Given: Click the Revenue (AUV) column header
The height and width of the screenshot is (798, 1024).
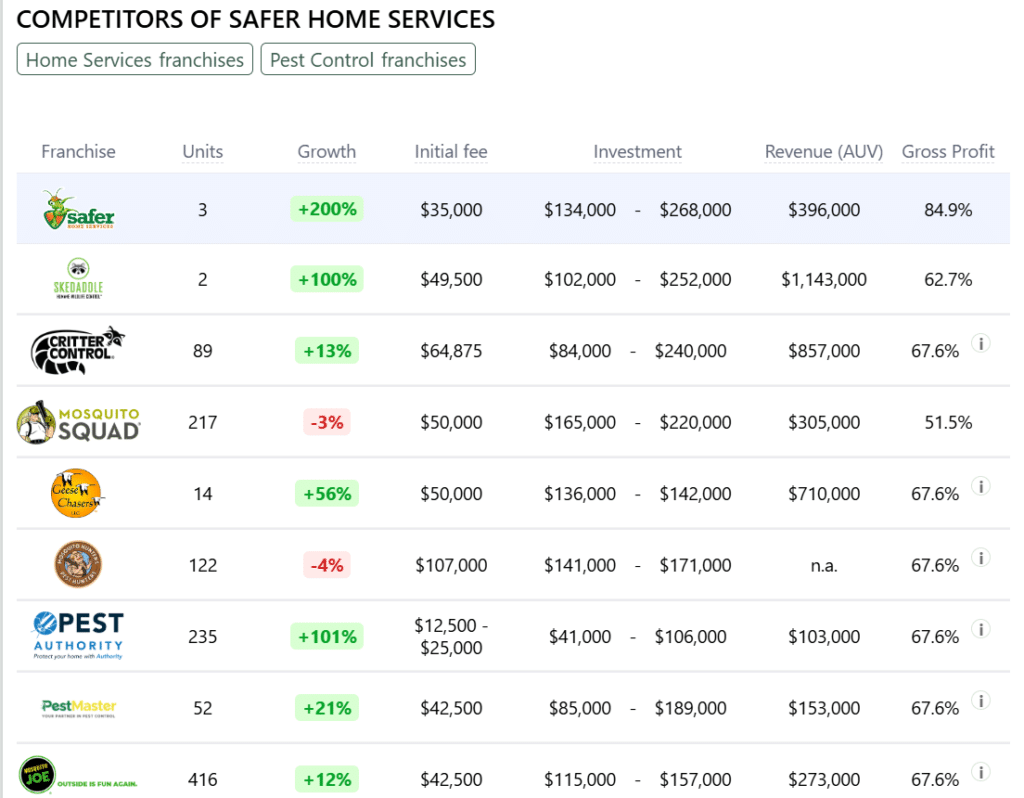Looking at the screenshot, I should pos(824,152).
